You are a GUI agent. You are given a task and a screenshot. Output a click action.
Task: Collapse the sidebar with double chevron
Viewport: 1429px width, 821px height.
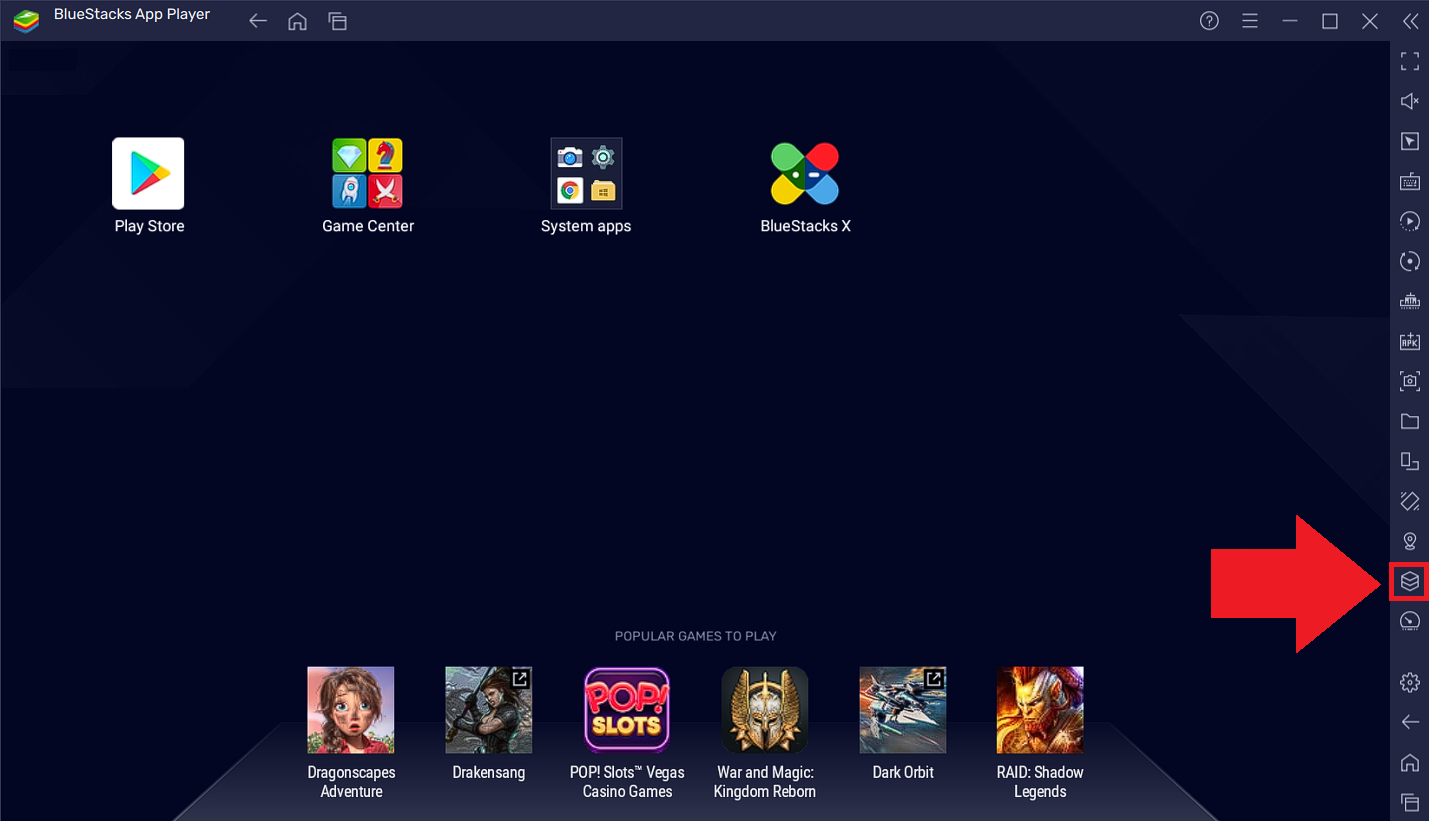pos(1410,21)
